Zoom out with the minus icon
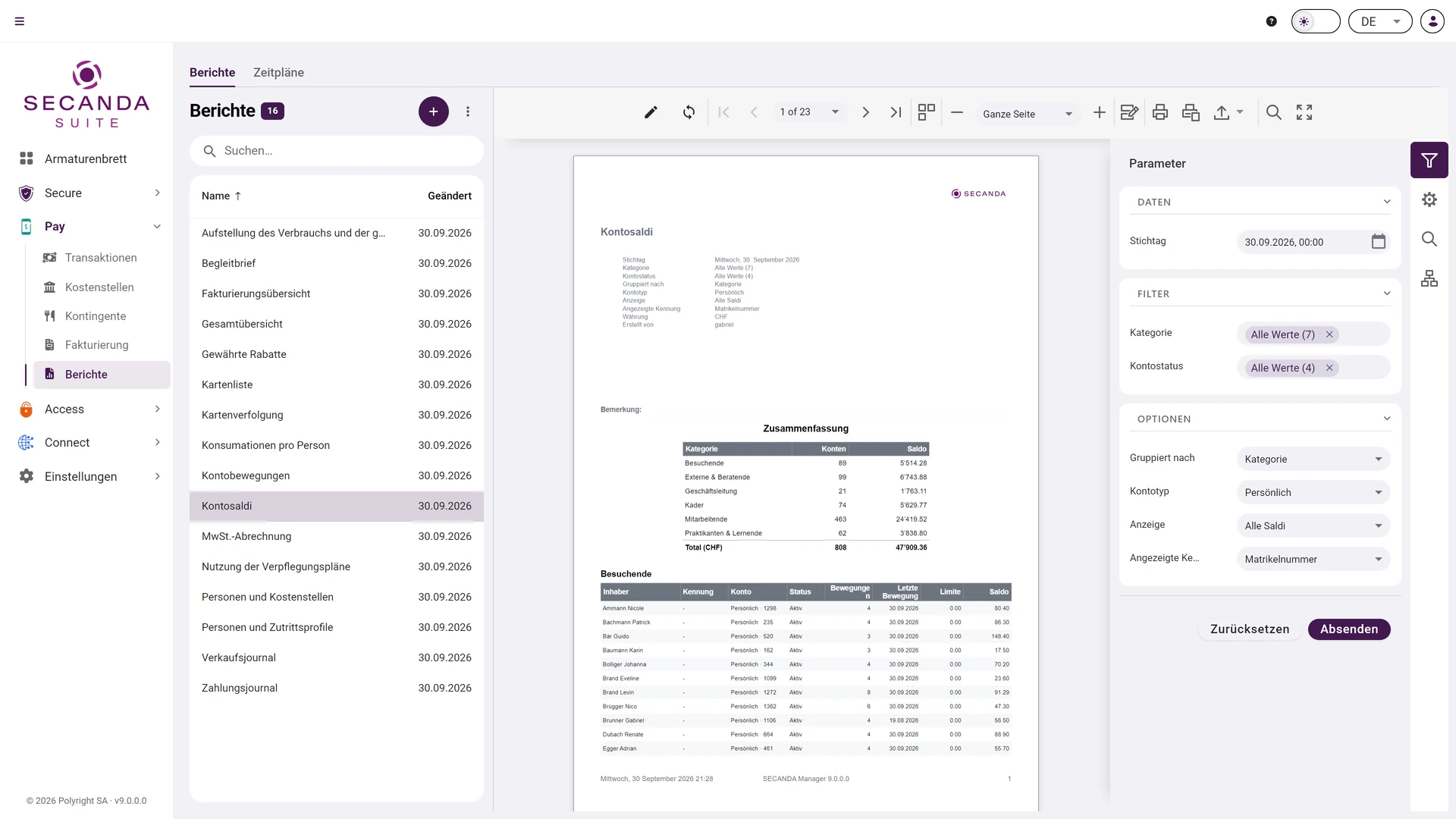This screenshot has width=1456, height=819. [957, 112]
